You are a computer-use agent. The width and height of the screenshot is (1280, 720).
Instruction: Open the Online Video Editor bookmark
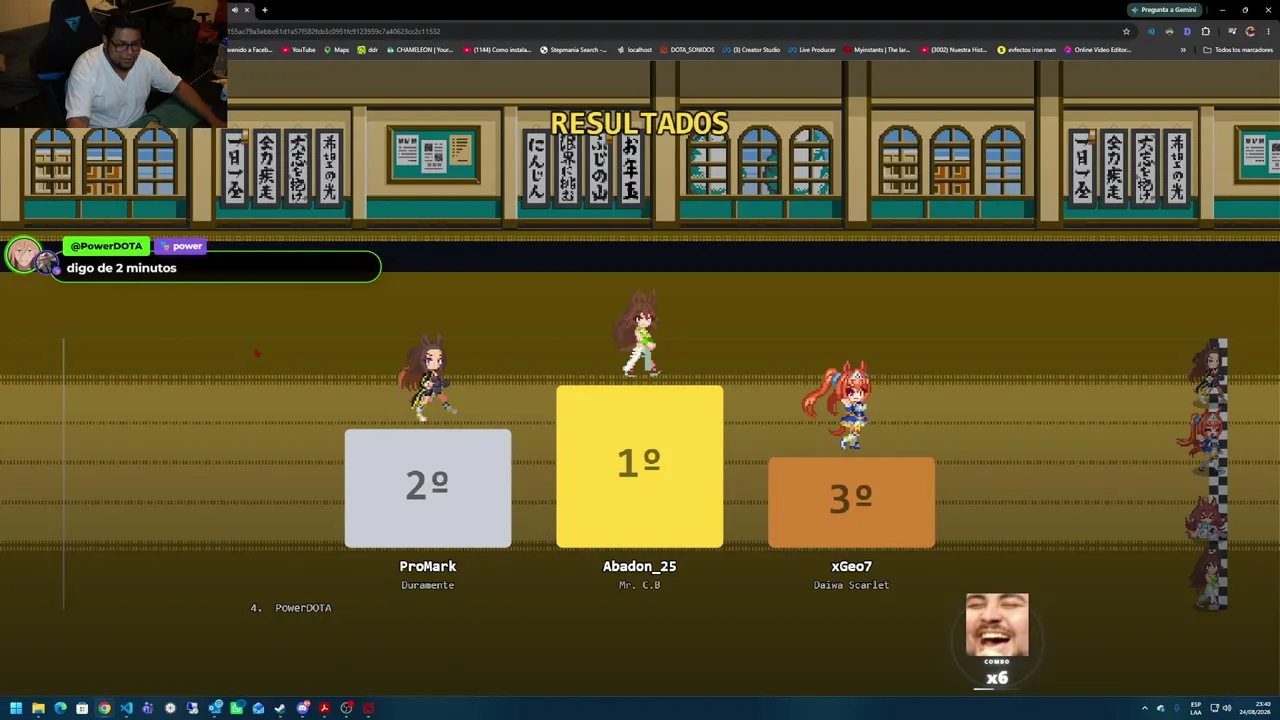point(1097,50)
